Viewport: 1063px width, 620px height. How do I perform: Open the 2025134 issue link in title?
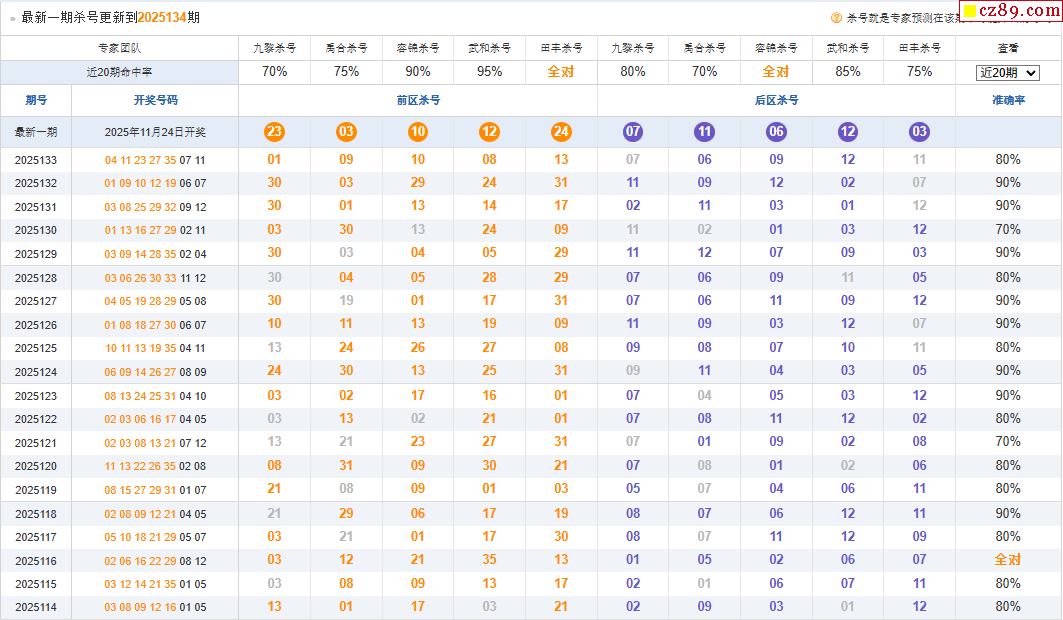(161, 18)
